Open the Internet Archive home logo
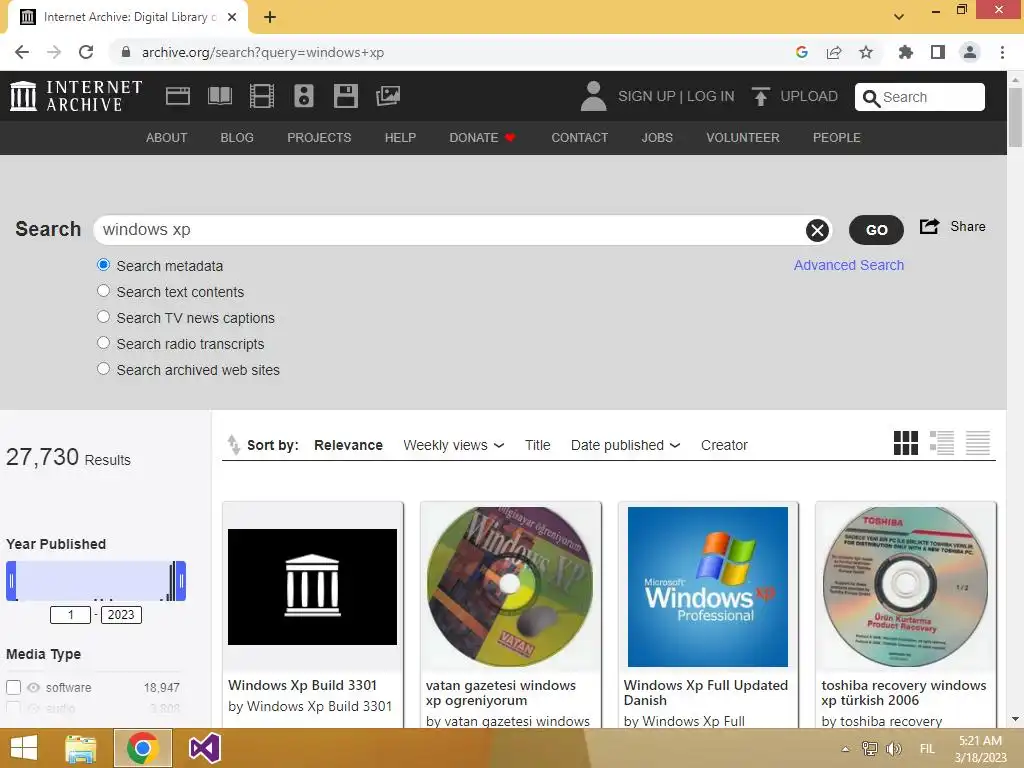Image resolution: width=1024 pixels, height=768 pixels. (76, 96)
